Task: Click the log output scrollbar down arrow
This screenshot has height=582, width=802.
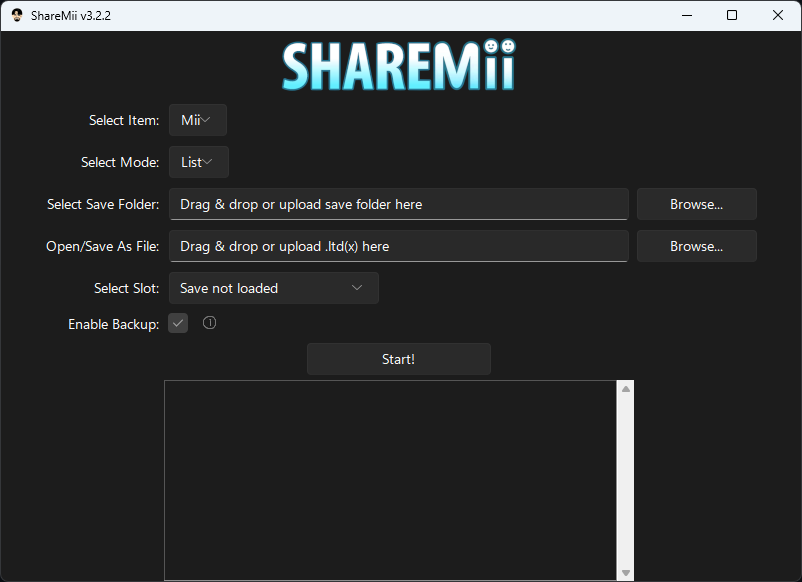Action: pos(626,572)
